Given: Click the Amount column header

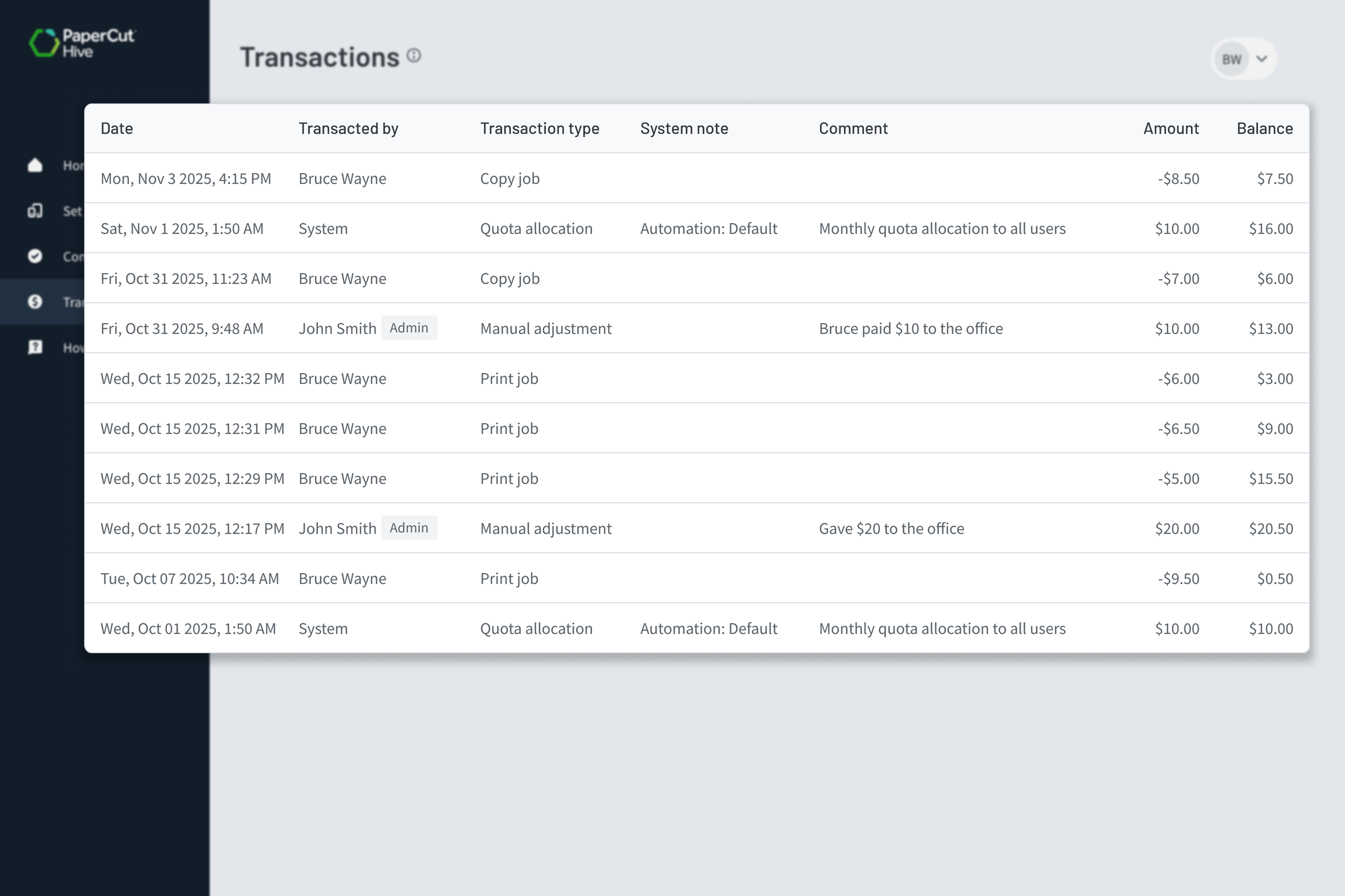Looking at the screenshot, I should [x=1170, y=128].
